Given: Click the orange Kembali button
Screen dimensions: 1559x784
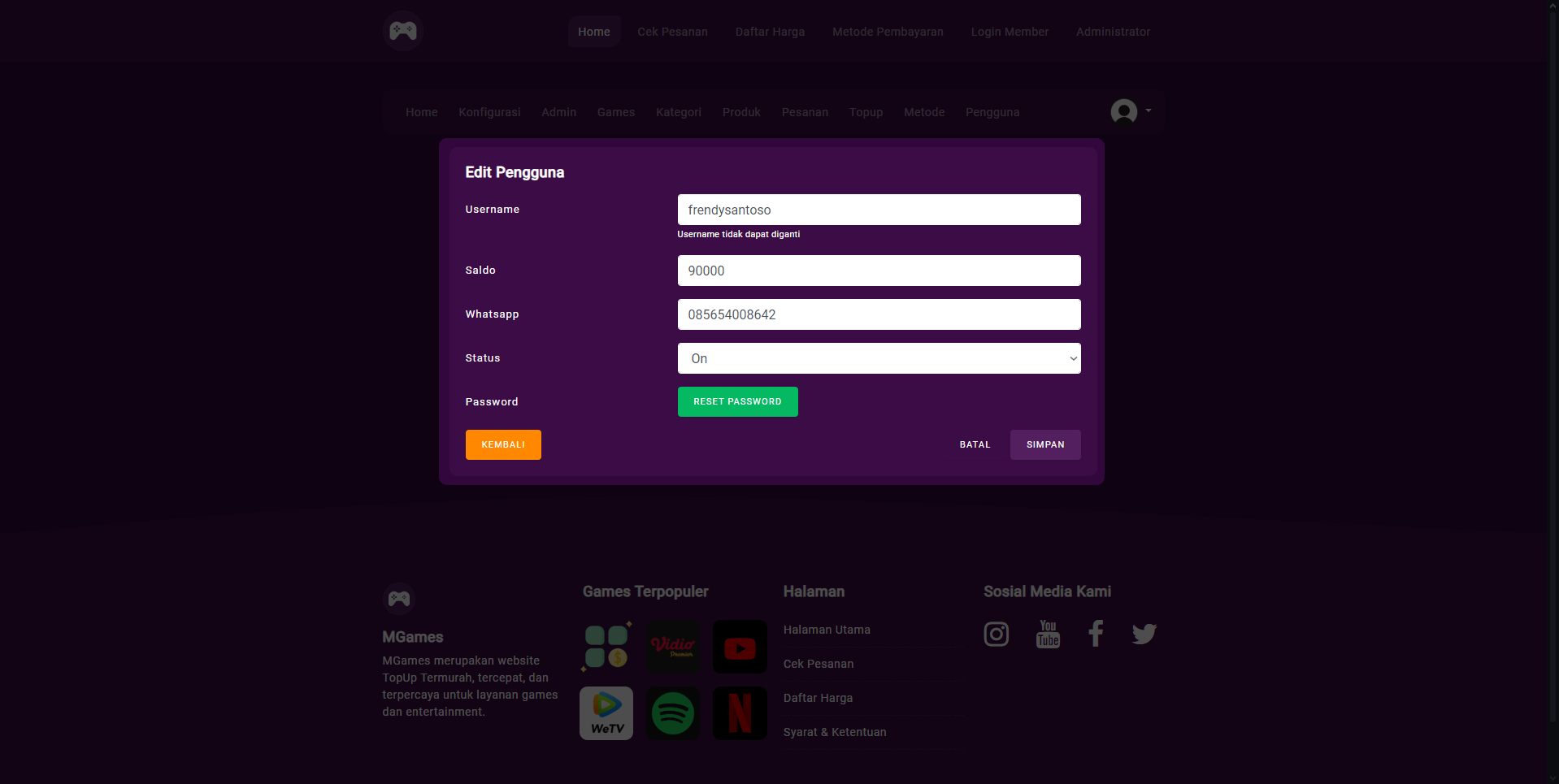Looking at the screenshot, I should [x=503, y=444].
